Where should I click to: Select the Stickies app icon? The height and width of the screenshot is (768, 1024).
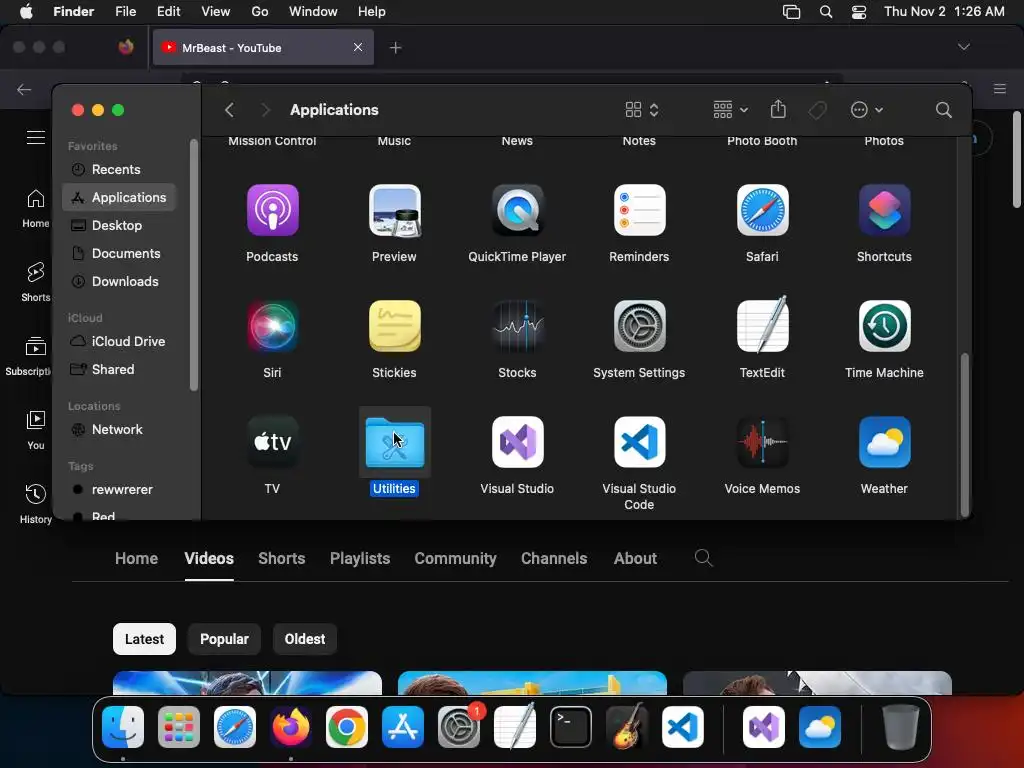[x=394, y=326]
